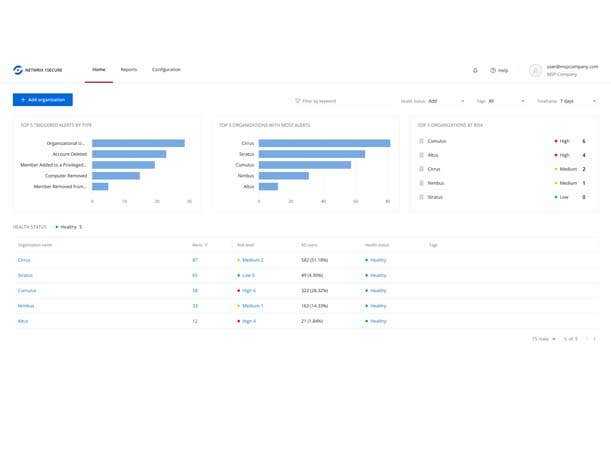Click the Organizational bar in alerts chart

pyautogui.click(x=138, y=143)
